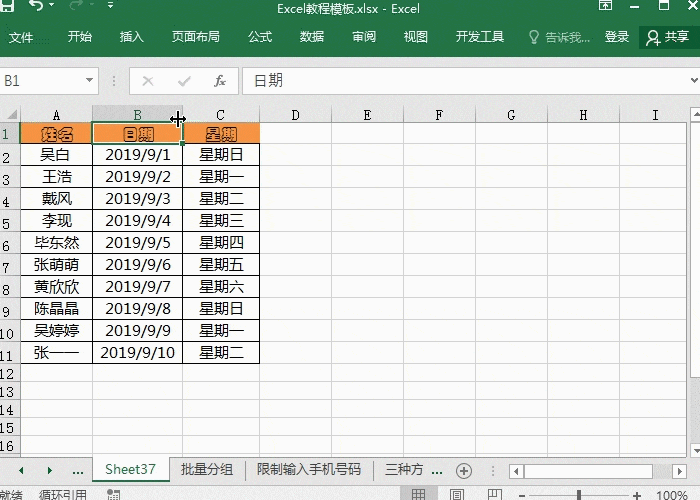Switch to the 批量分组 sheet tab
This screenshot has width=700, height=500.
pyautogui.click(x=207, y=470)
